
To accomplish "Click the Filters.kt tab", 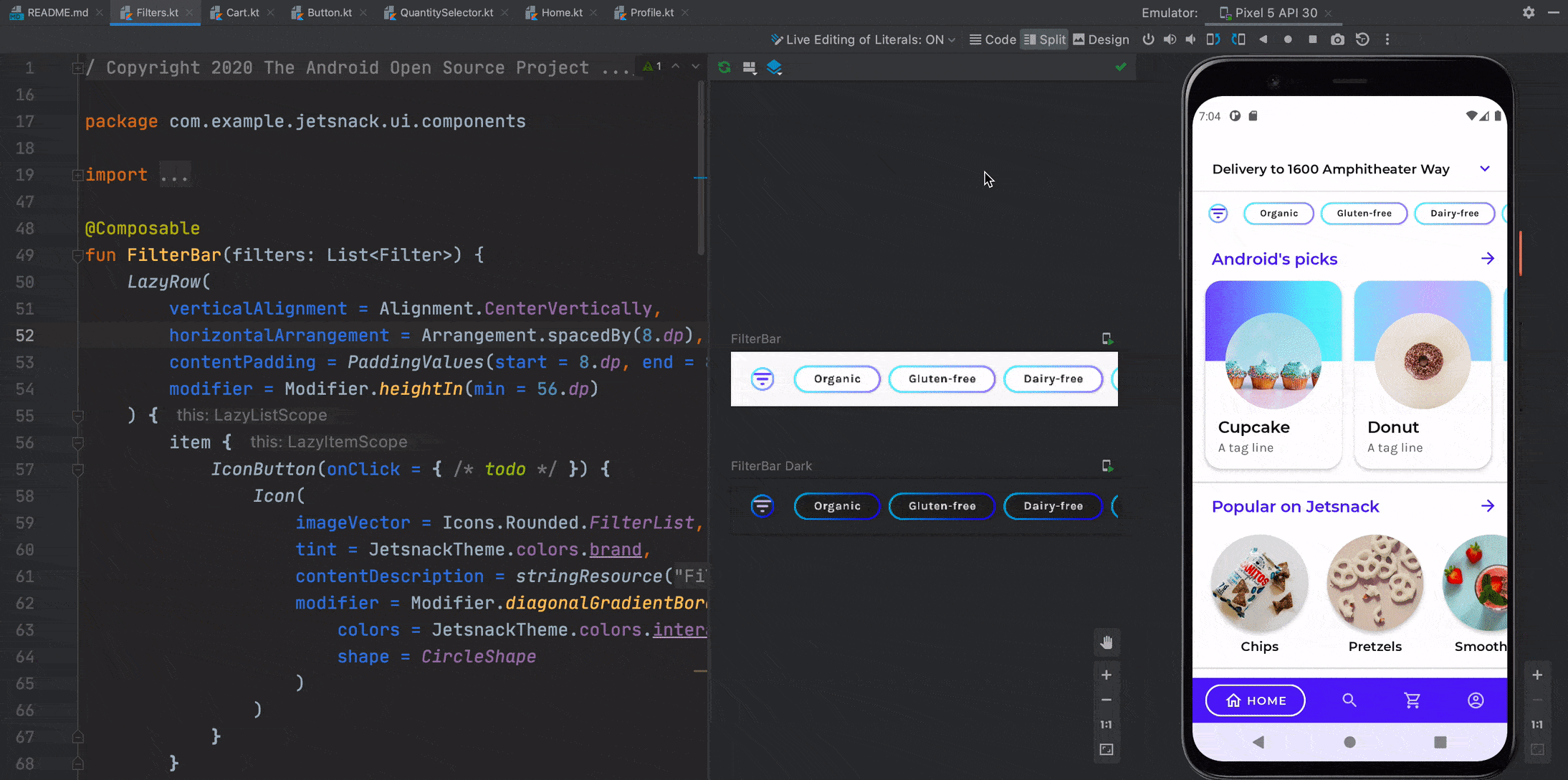I will pyautogui.click(x=156, y=13).
